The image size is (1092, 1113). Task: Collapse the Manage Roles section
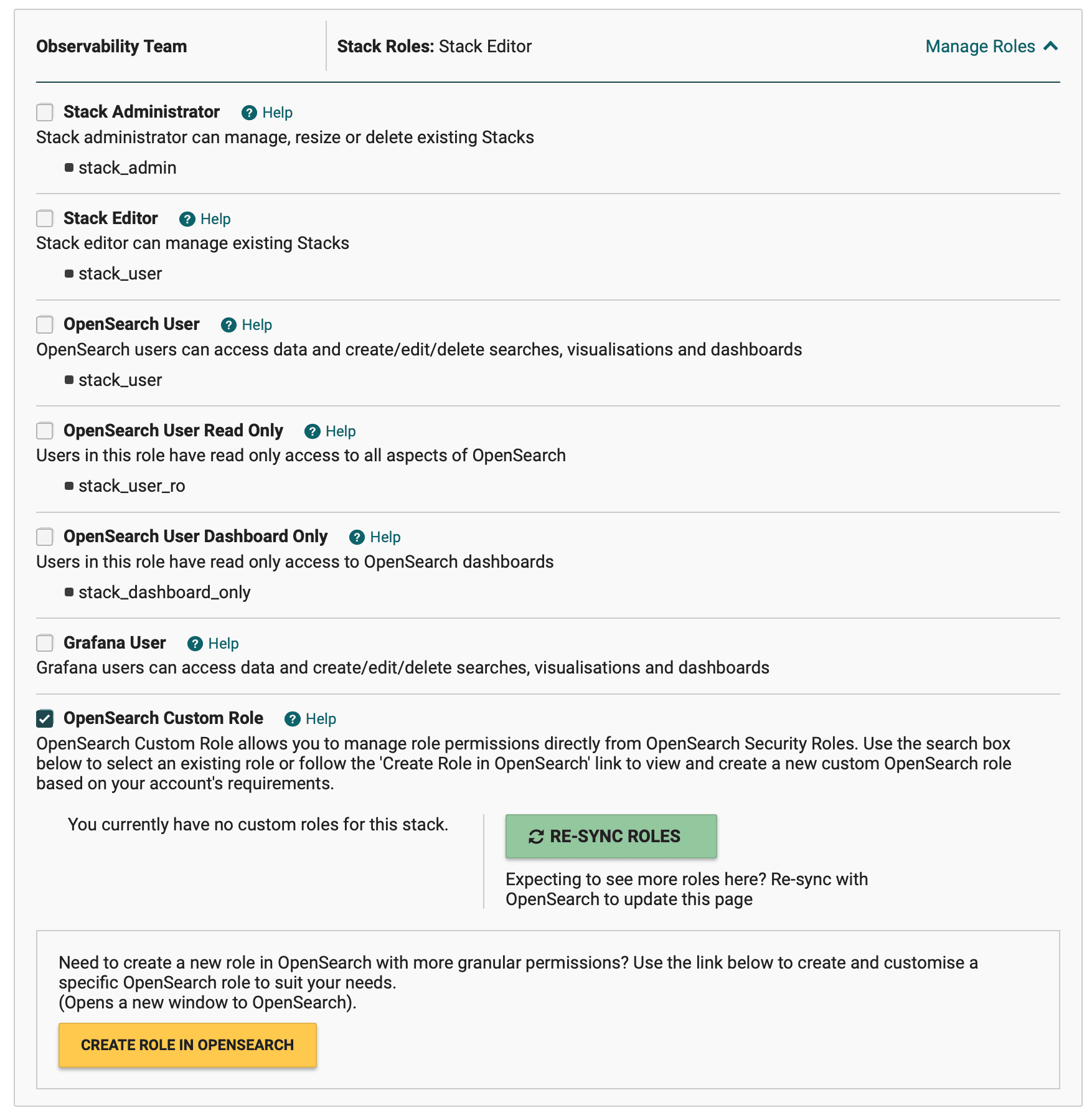1051,46
